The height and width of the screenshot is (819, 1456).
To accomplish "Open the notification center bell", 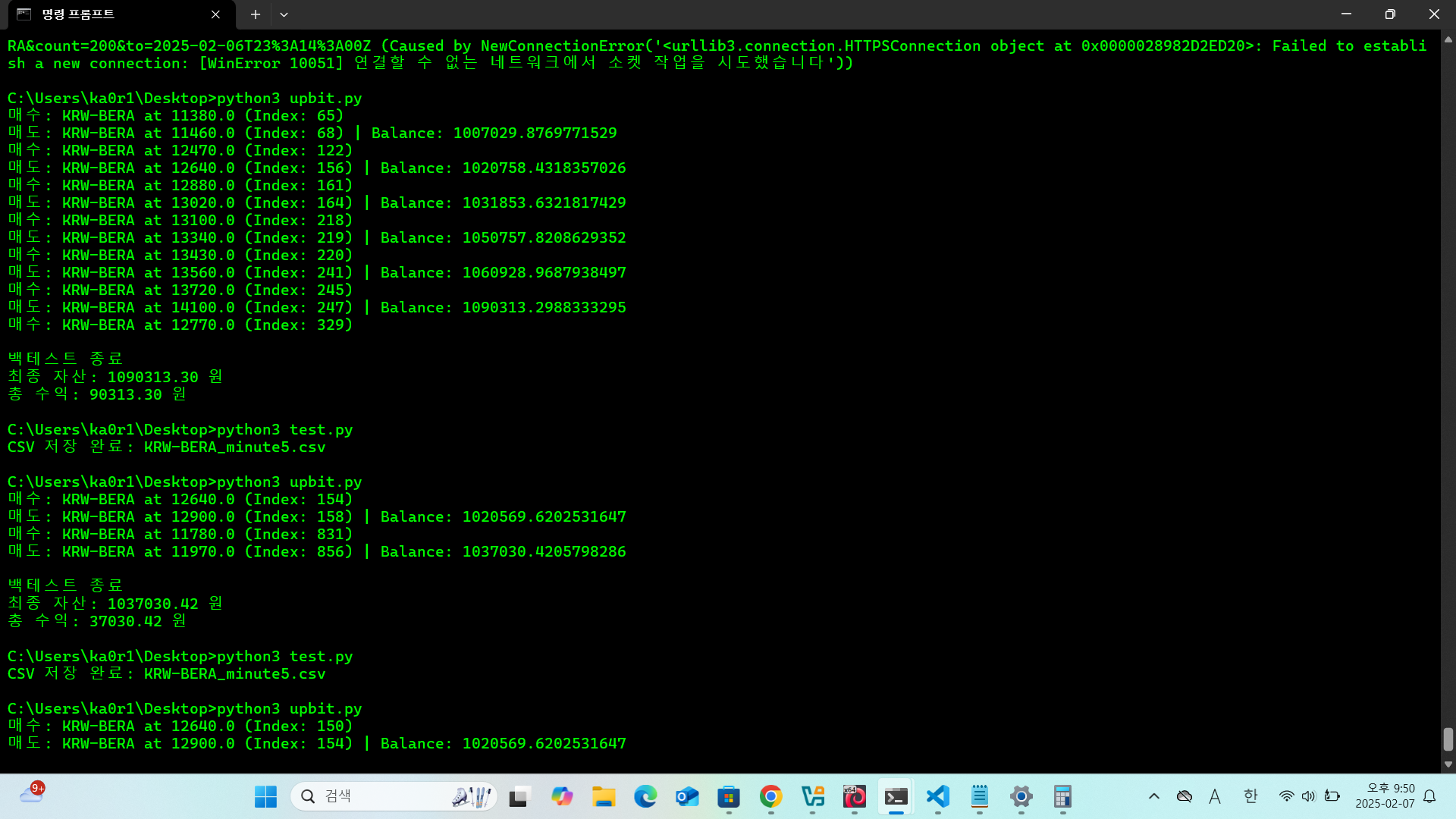I will (x=1429, y=796).
